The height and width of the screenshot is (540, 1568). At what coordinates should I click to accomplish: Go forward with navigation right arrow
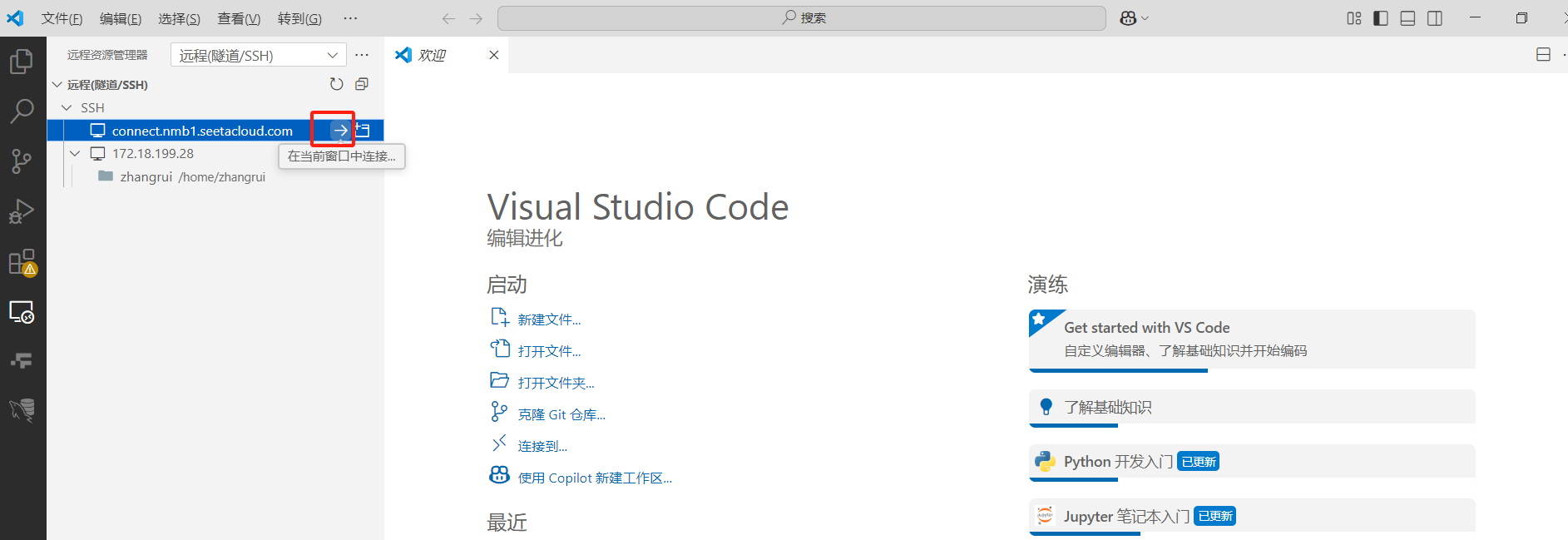[x=476, y=18]
